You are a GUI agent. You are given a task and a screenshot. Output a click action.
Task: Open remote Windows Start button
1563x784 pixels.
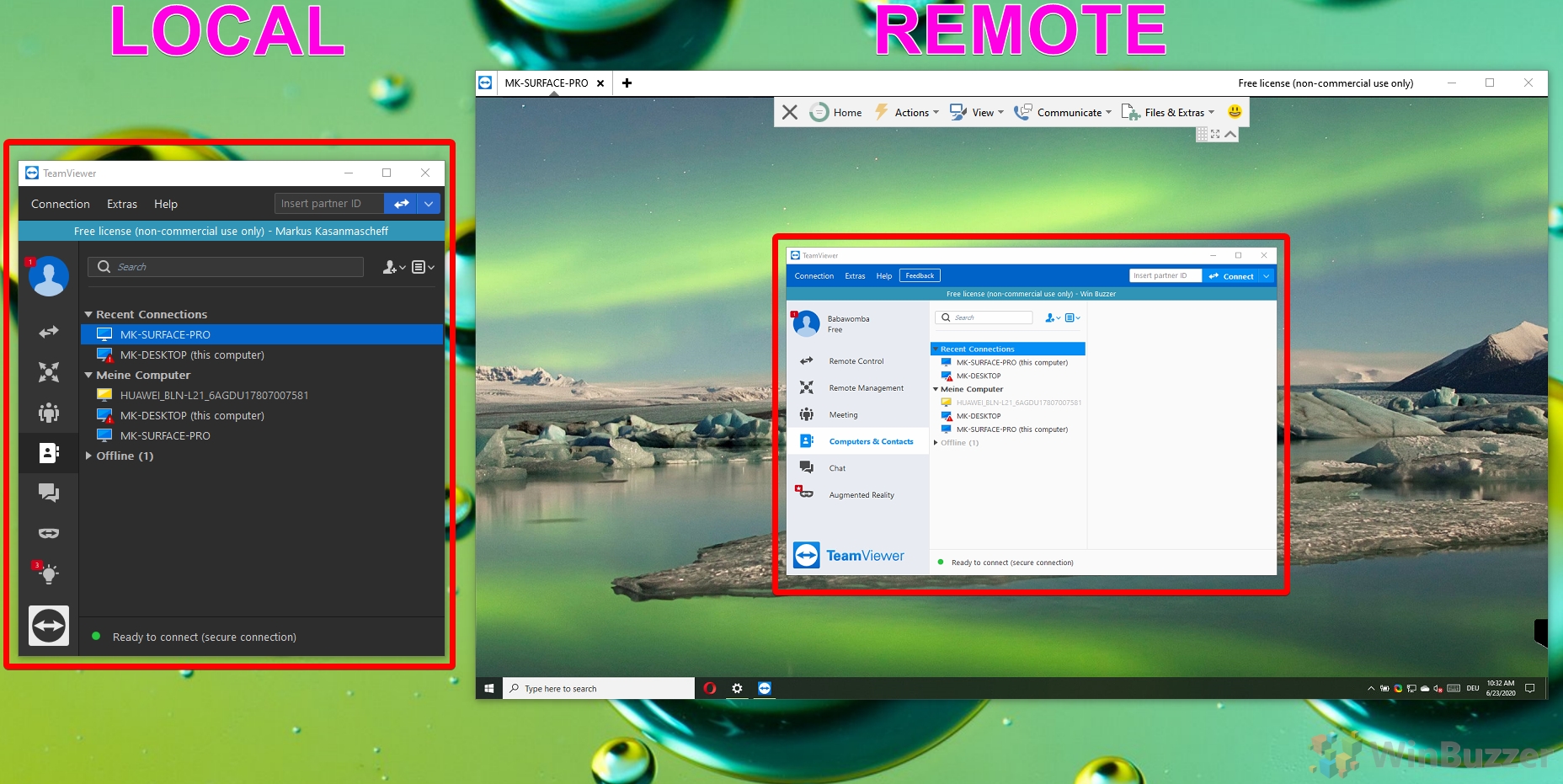click(x=489, y=688)
